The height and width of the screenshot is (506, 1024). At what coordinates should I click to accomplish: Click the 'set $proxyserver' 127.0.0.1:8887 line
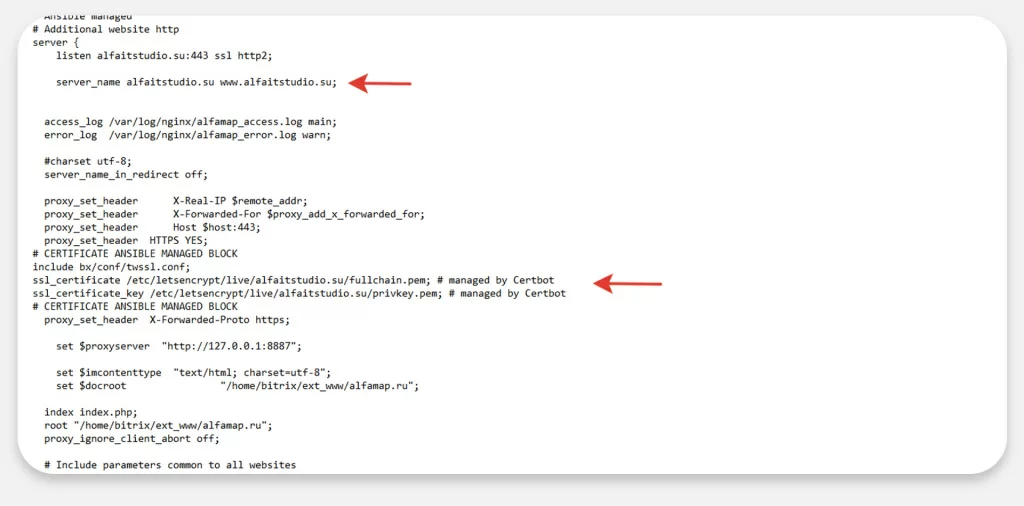point(178,346)
